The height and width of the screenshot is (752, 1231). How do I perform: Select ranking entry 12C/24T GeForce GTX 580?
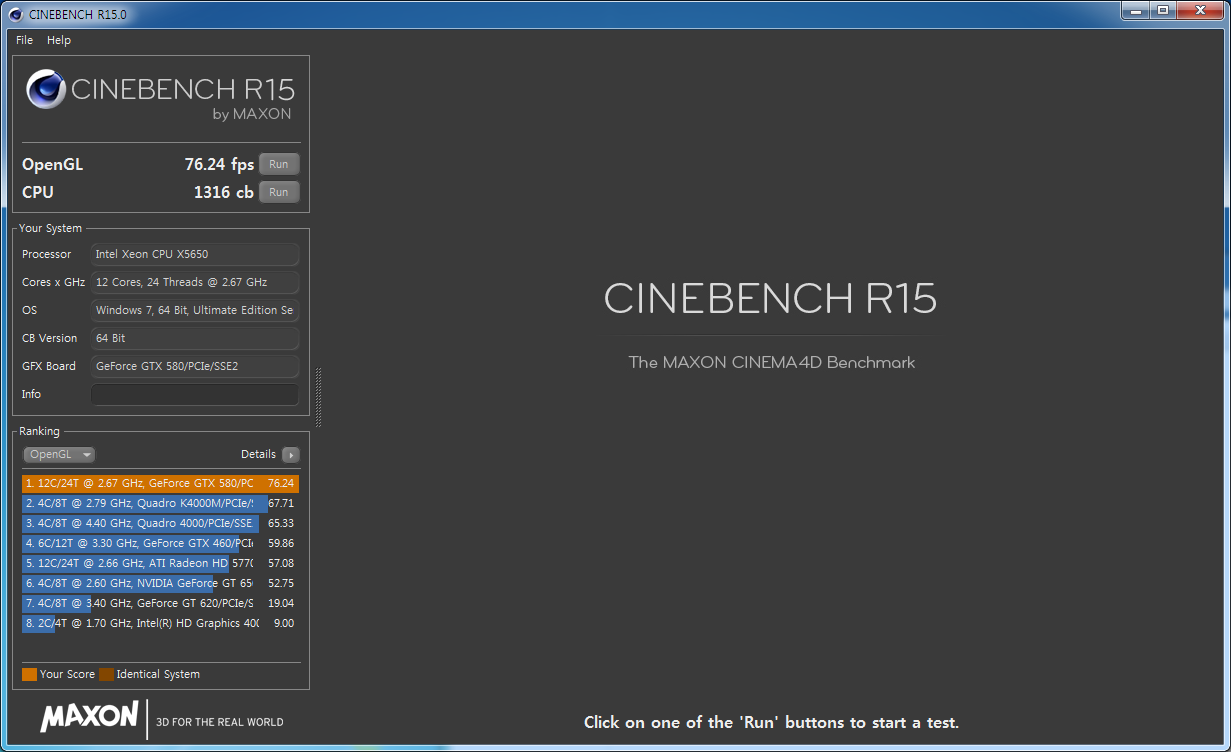[x=160, y=483]
